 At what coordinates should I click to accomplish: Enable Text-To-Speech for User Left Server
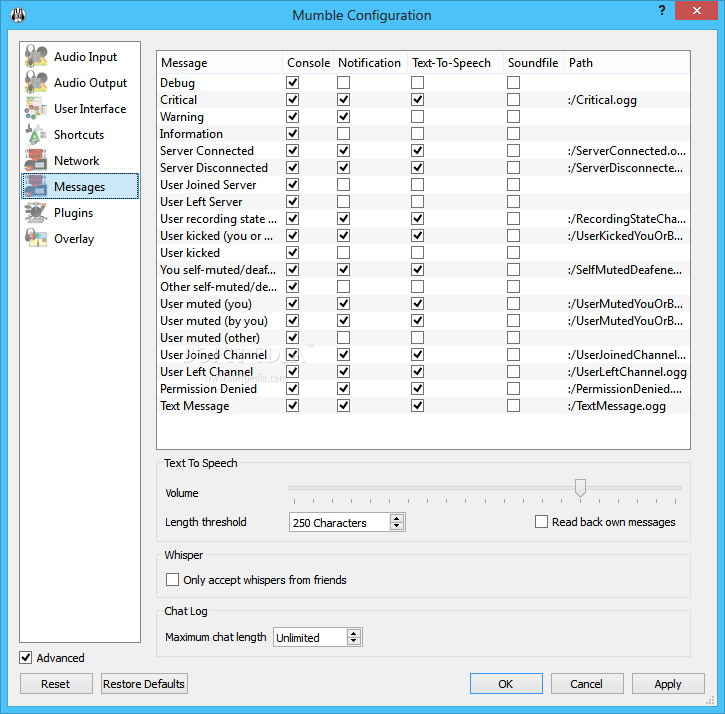[x=418, y=202]
